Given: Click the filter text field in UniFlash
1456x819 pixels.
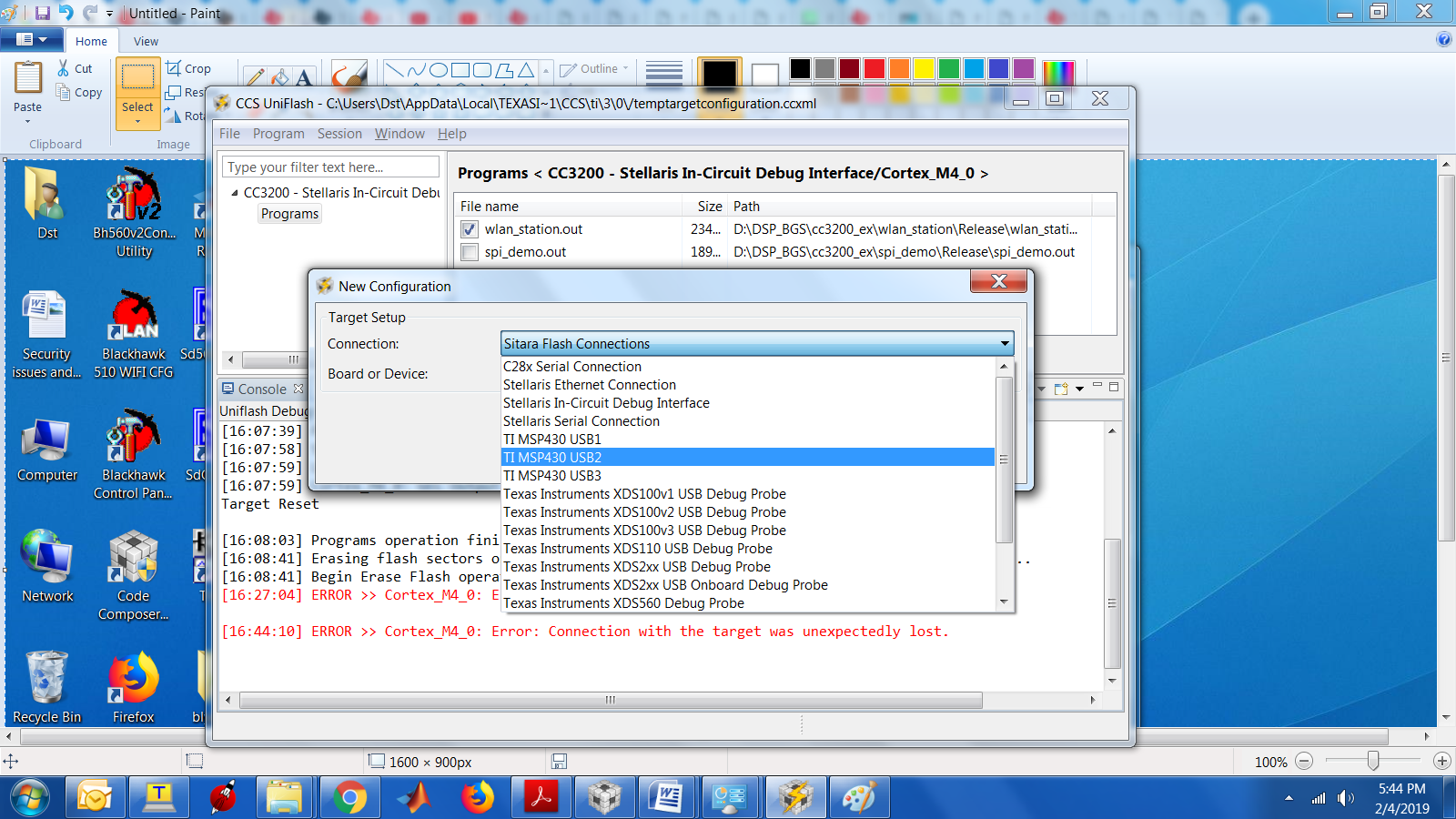Looking at the screenshot, I should click(x=330, y=167).
